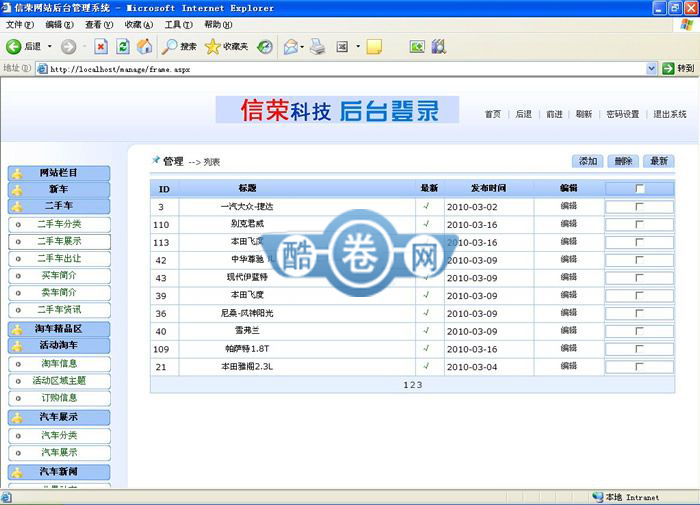Click the 本地 Intranet zone icon
700x505 pixels.
click(x=598, y=497)
